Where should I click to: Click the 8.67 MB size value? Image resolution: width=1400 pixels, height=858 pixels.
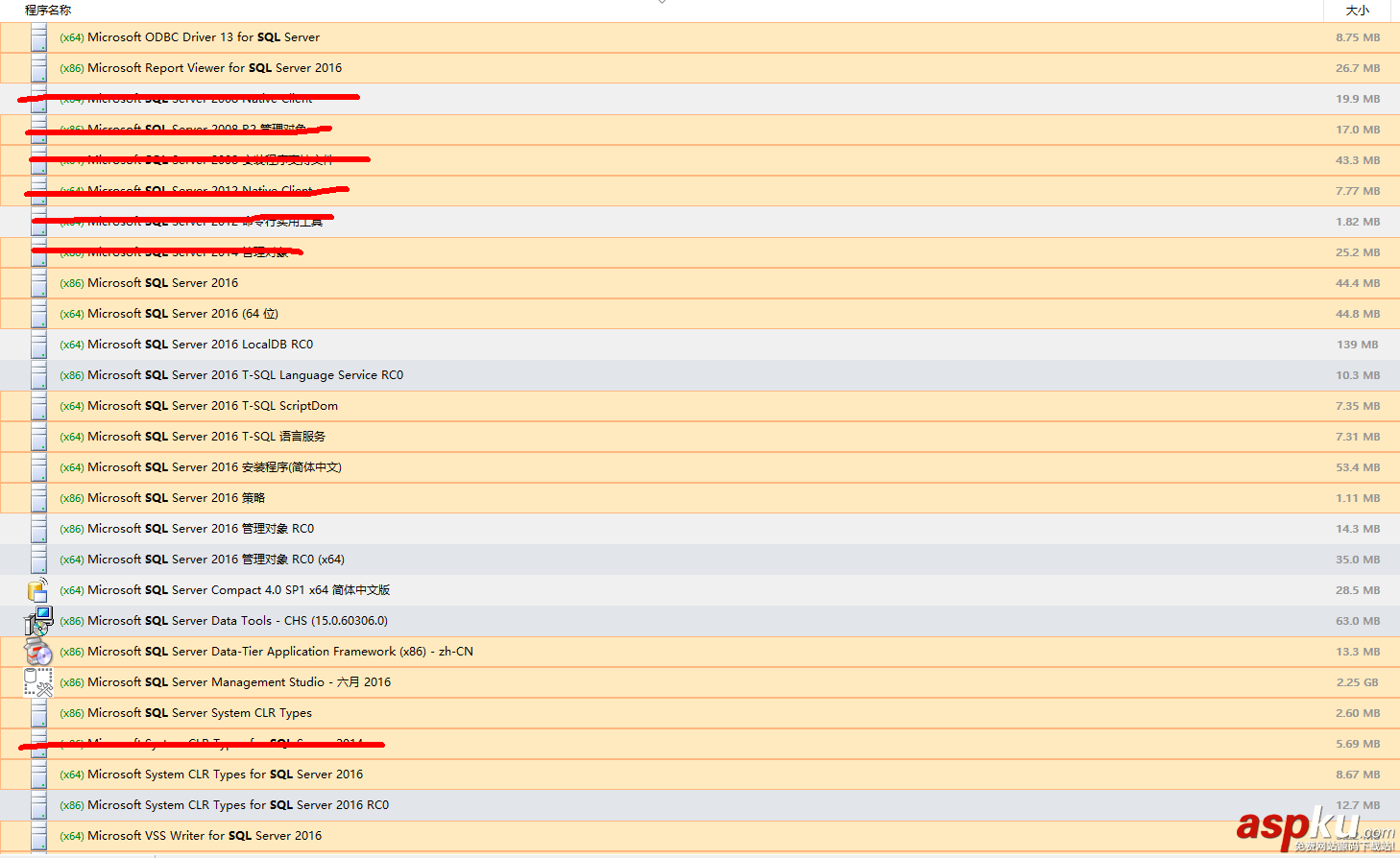[x=1358, y=775]
